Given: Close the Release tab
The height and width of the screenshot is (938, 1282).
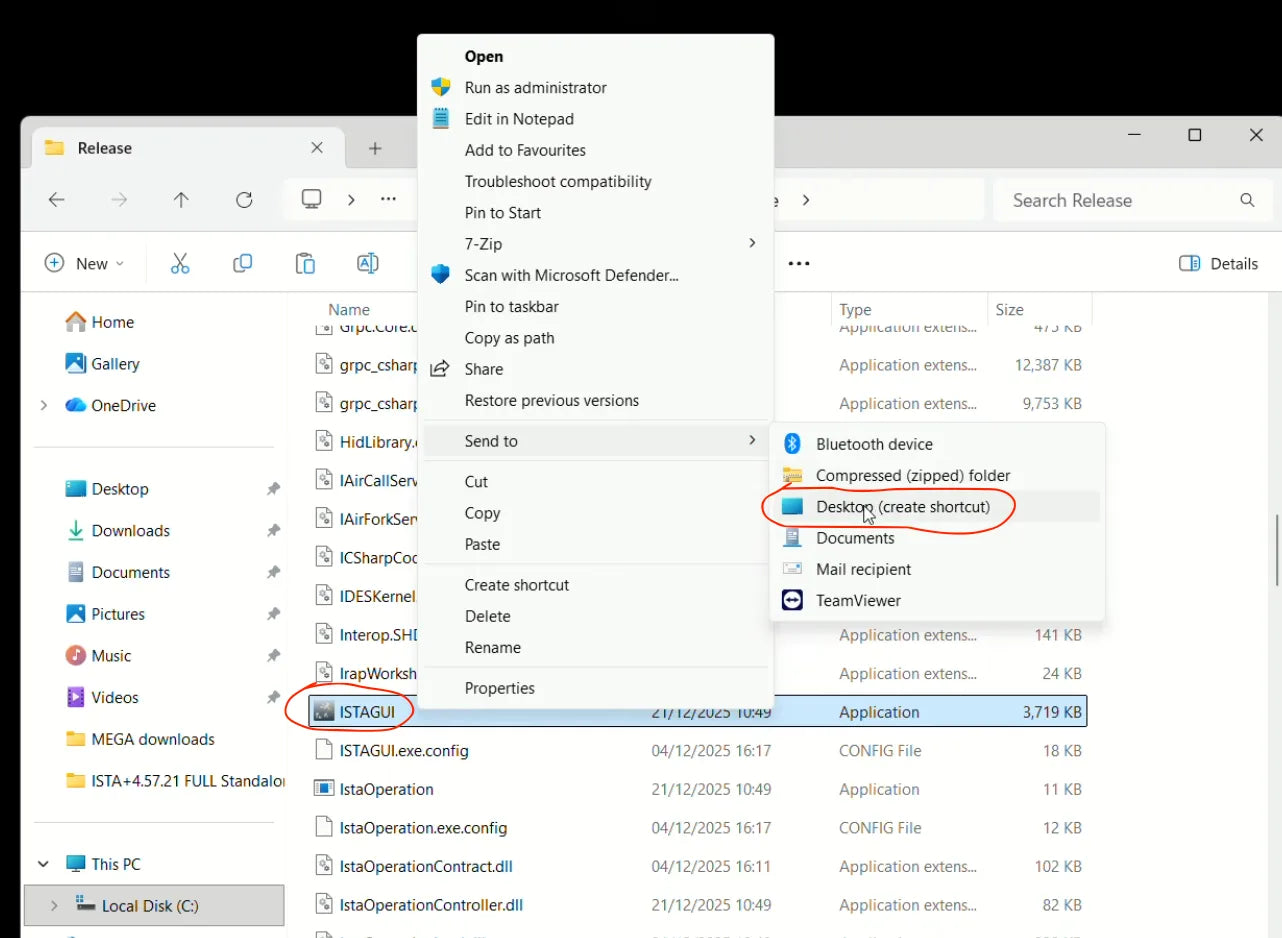Looking at the screenshot, I should click(x=317, y=148).
